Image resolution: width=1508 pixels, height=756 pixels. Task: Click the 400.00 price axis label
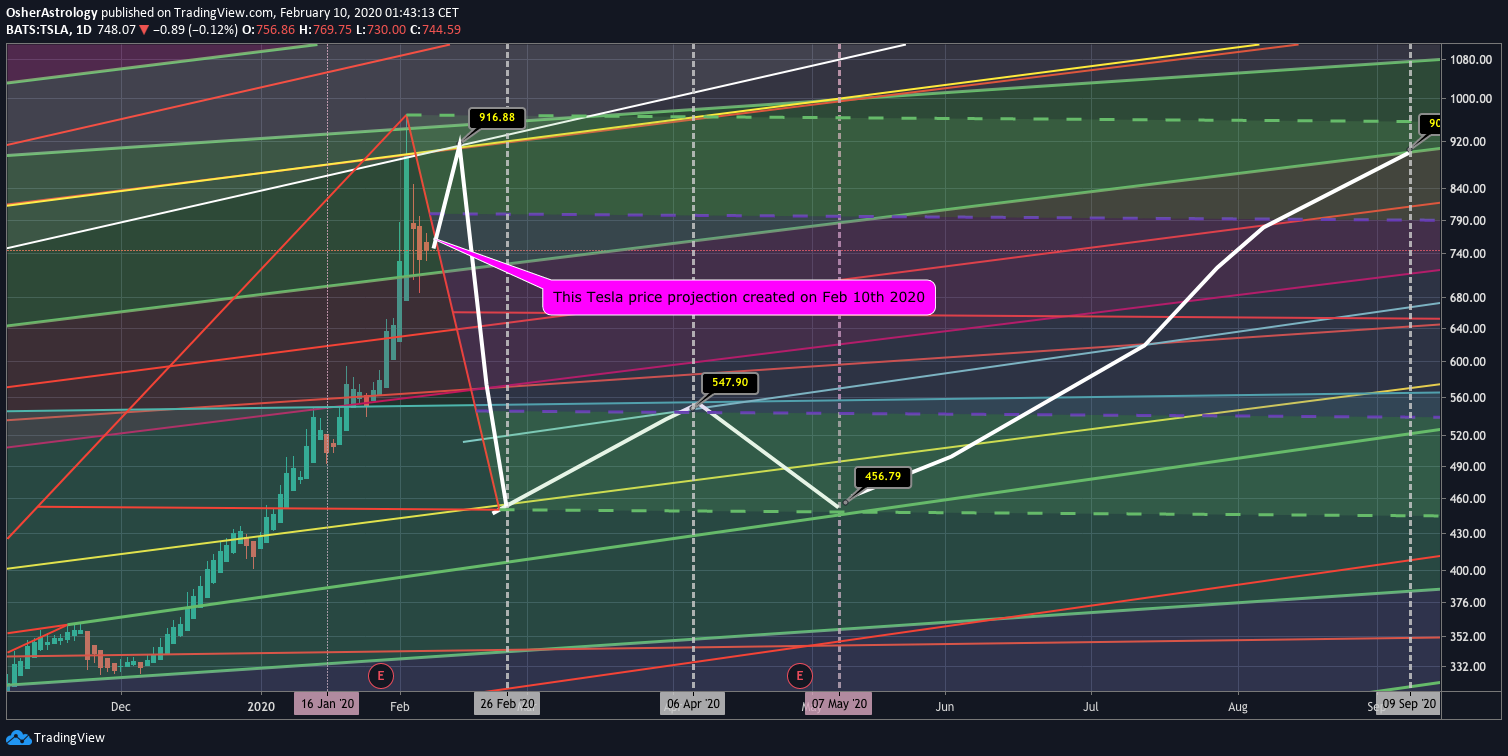[x=1470, y=571]
